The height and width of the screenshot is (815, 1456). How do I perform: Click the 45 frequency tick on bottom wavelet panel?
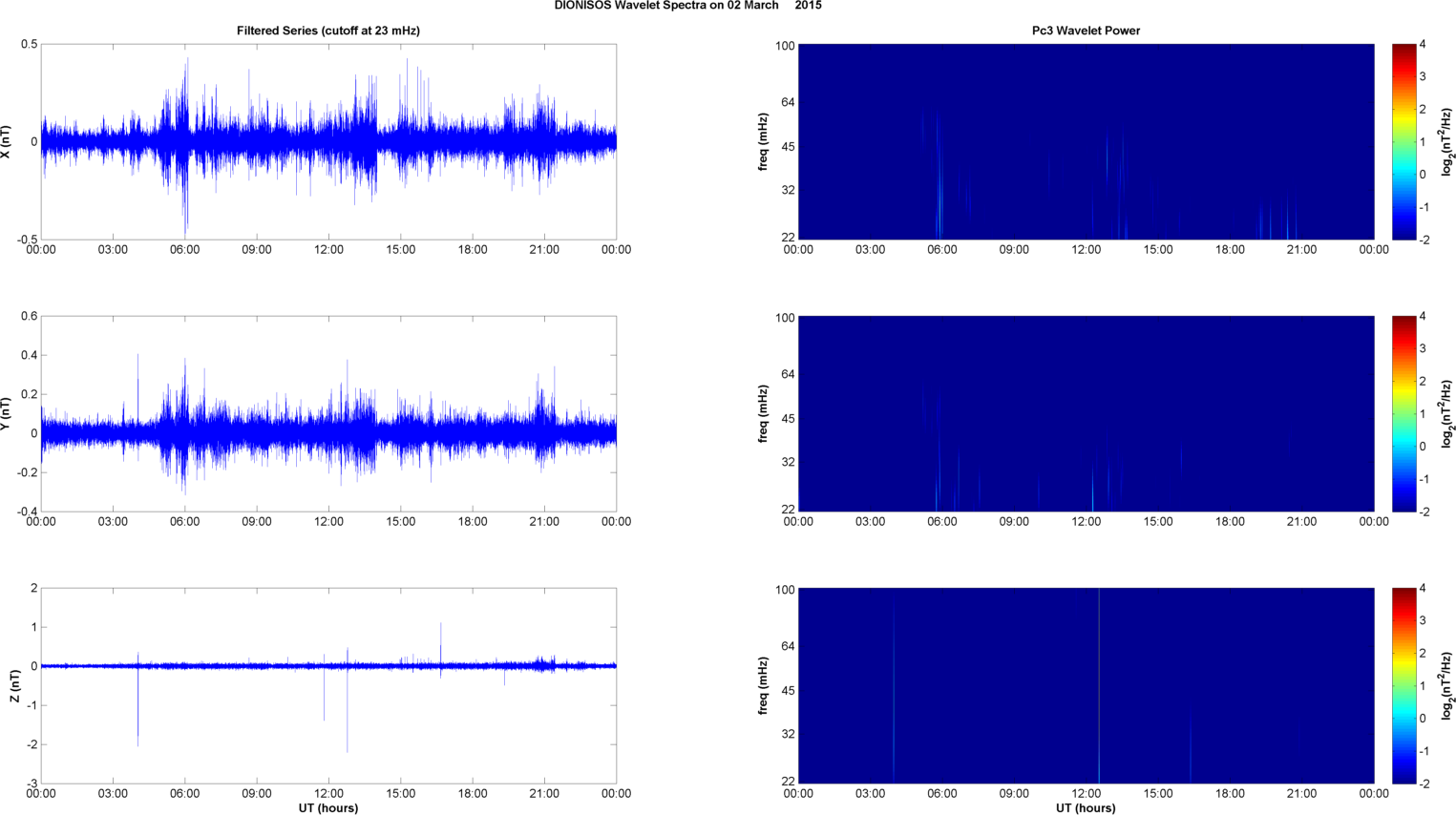[788, 691]
